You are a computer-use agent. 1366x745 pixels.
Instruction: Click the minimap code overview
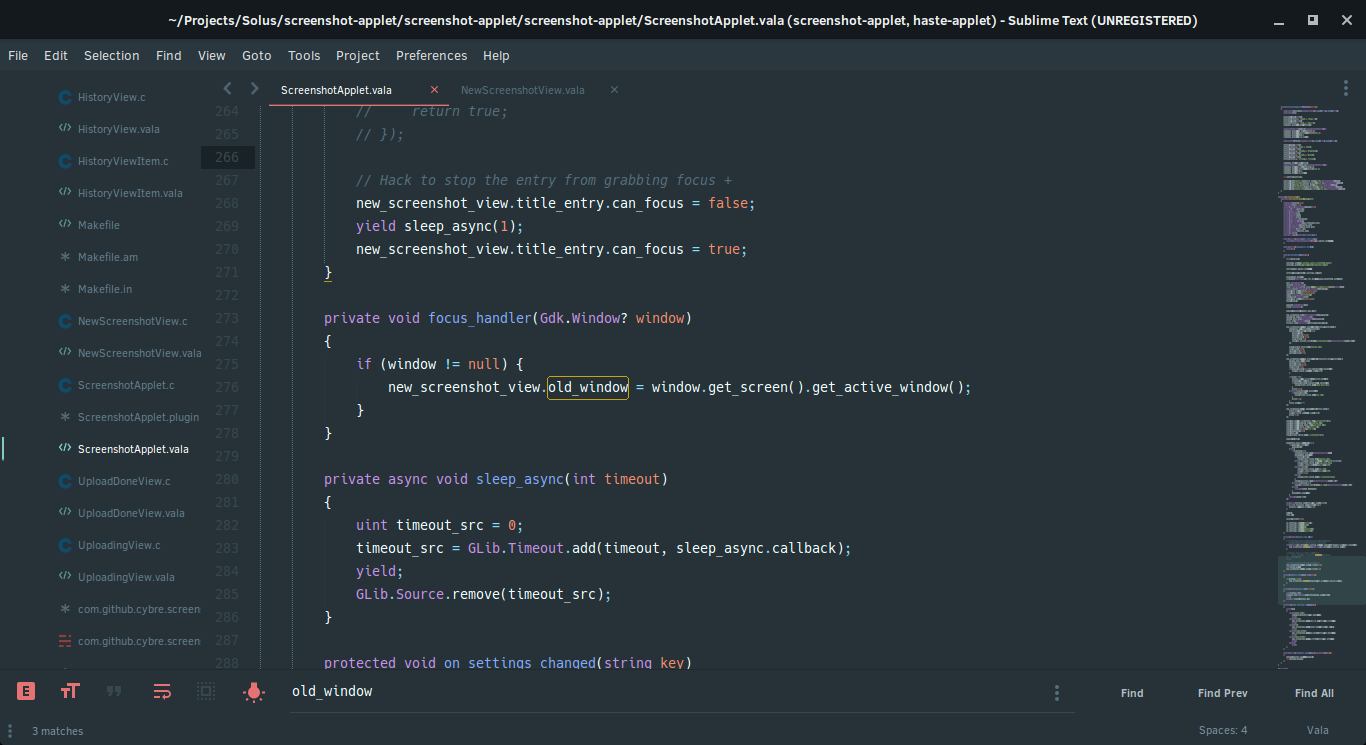tap(1320, 385)
